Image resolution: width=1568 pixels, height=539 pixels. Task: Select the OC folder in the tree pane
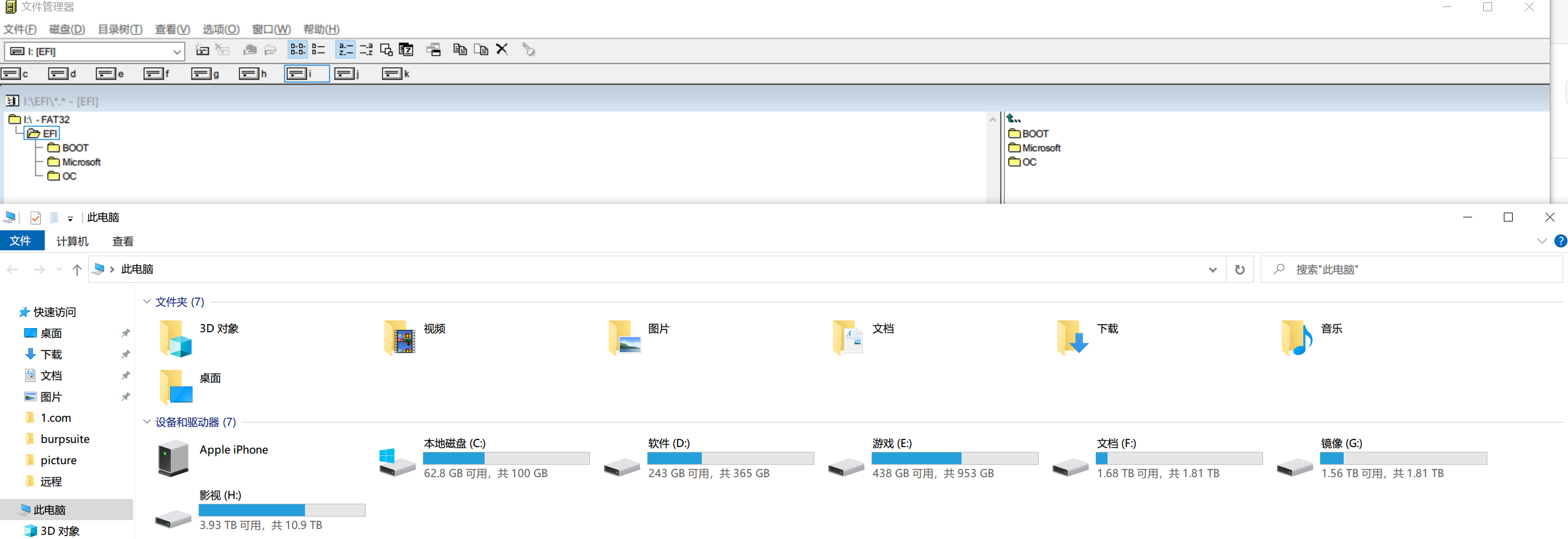click(x=62, y=176)
